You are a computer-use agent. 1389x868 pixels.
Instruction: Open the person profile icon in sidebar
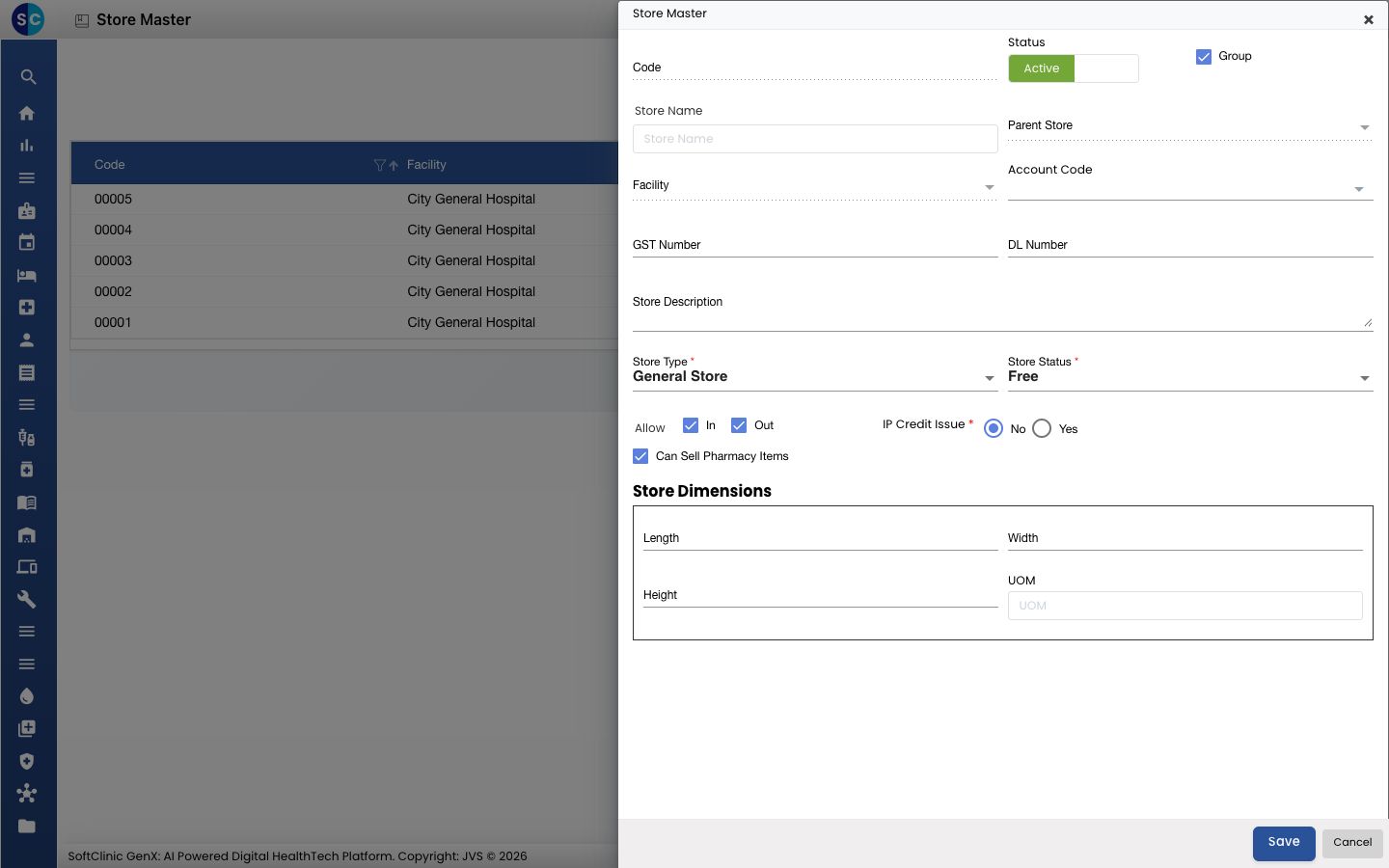27,340
